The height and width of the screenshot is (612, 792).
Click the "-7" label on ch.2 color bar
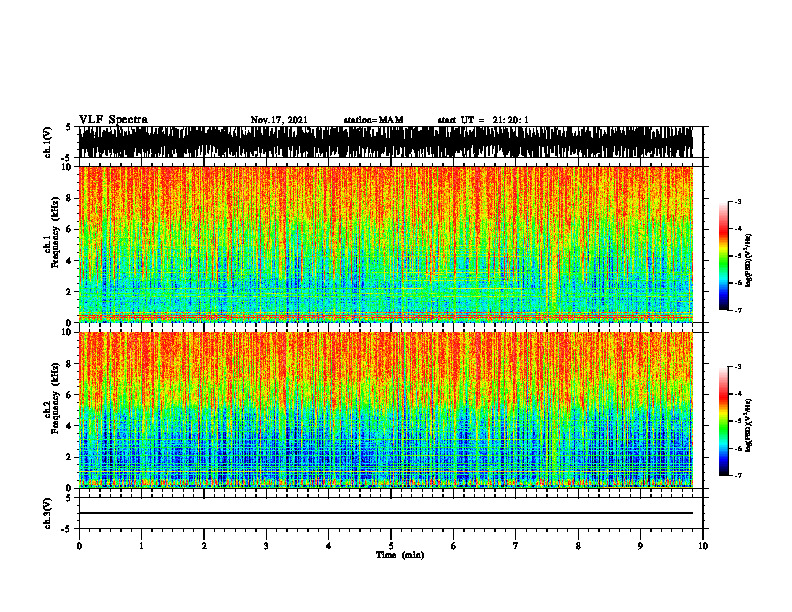pyautogui.click(x=738, y=476)
